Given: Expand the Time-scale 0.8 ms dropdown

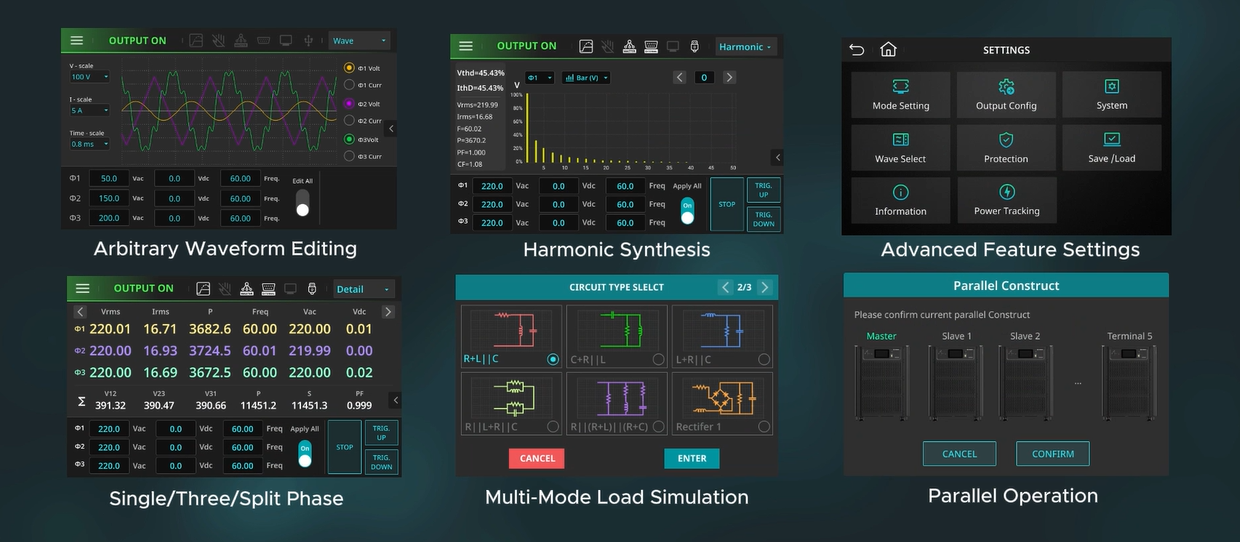Looking at the screenshot, I should tap(90, 144).
